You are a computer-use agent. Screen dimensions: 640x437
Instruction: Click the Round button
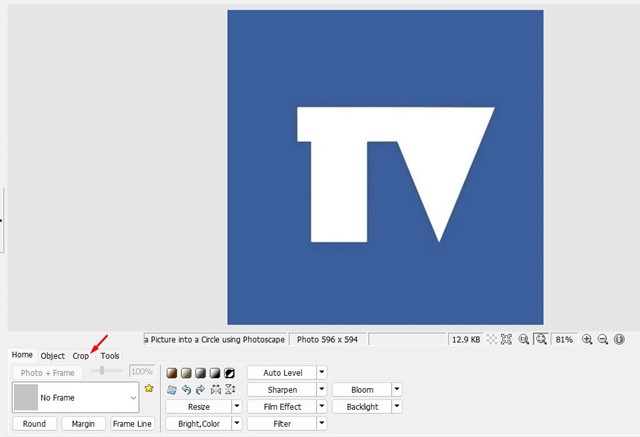(x=34, y=424)
